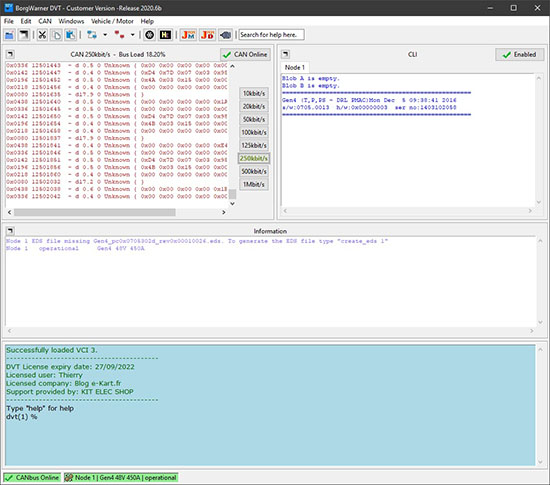Viewport: 550px width, 485px height.
Task: Click the CAN log scroll up arrow
Action: [232, 66]
